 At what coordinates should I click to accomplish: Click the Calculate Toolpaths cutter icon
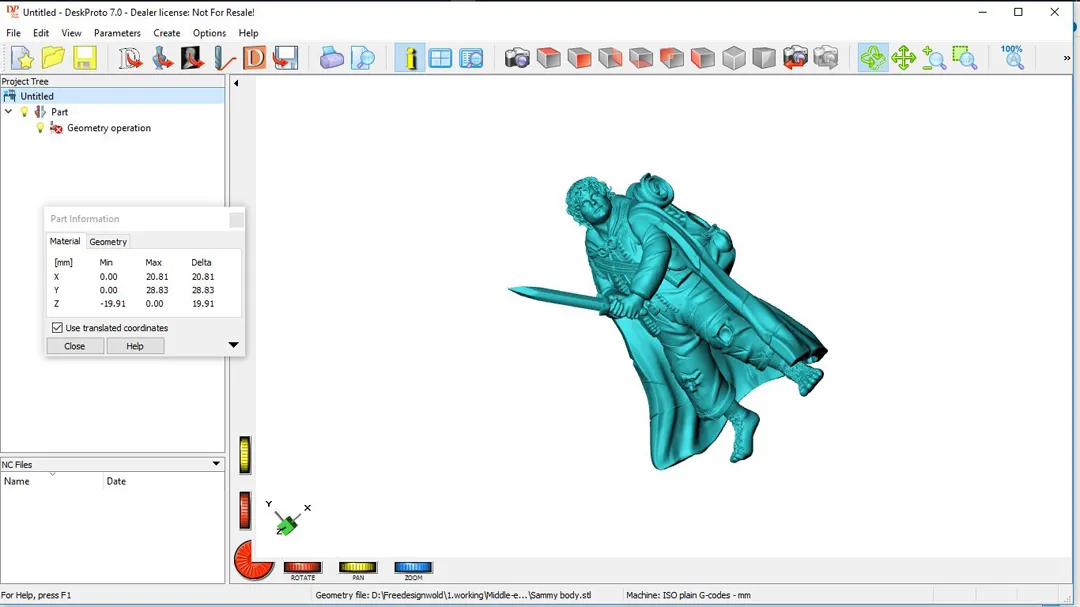tap(223, 58)
